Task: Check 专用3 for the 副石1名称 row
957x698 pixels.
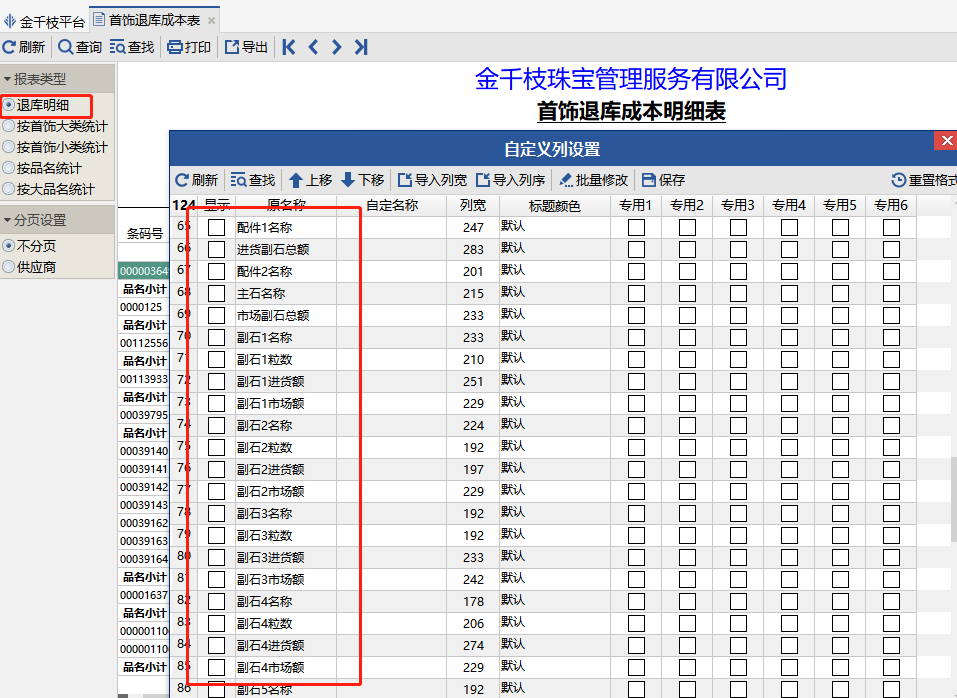Action: tap(738, 337)
